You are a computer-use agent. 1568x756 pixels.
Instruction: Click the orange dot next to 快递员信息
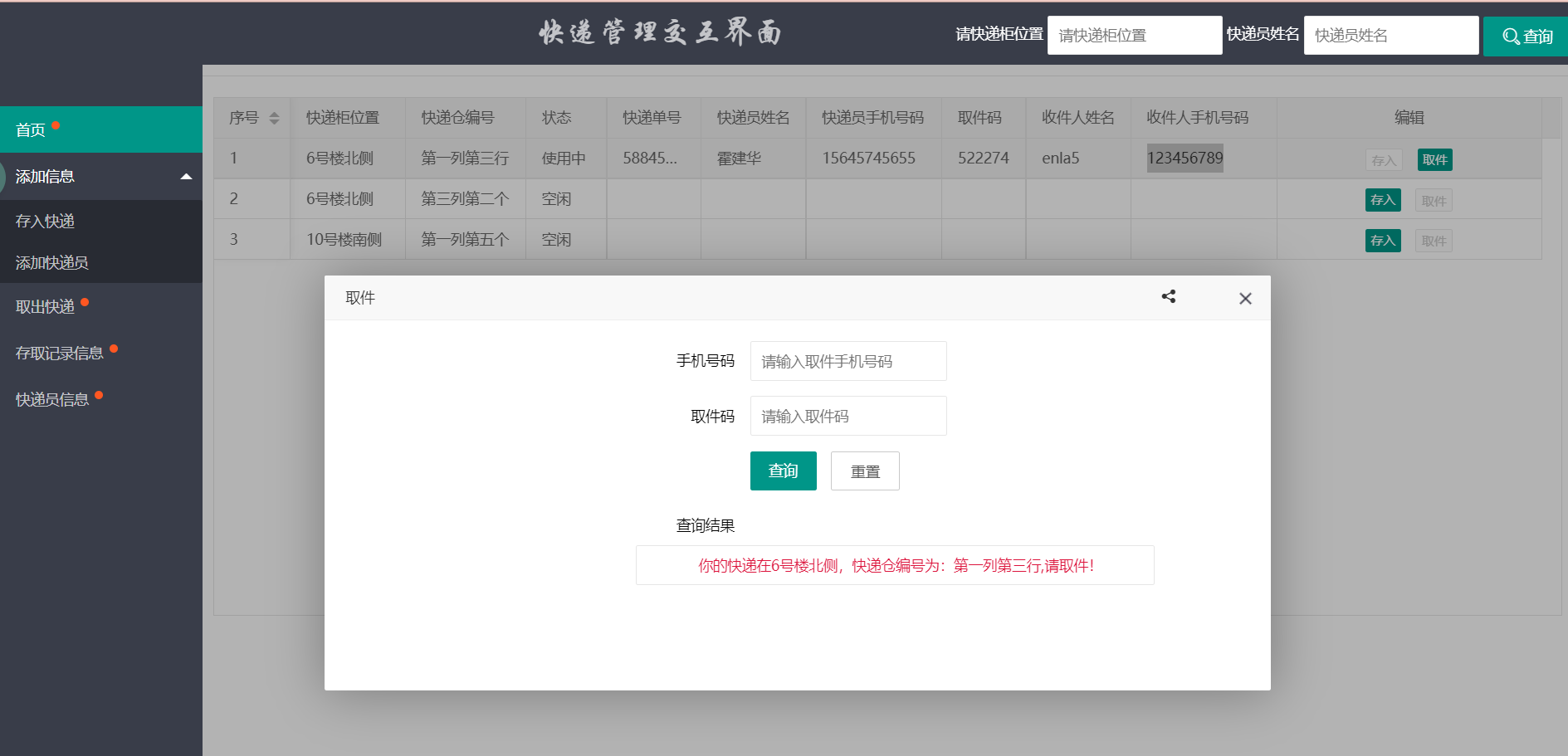coord(100,393)
